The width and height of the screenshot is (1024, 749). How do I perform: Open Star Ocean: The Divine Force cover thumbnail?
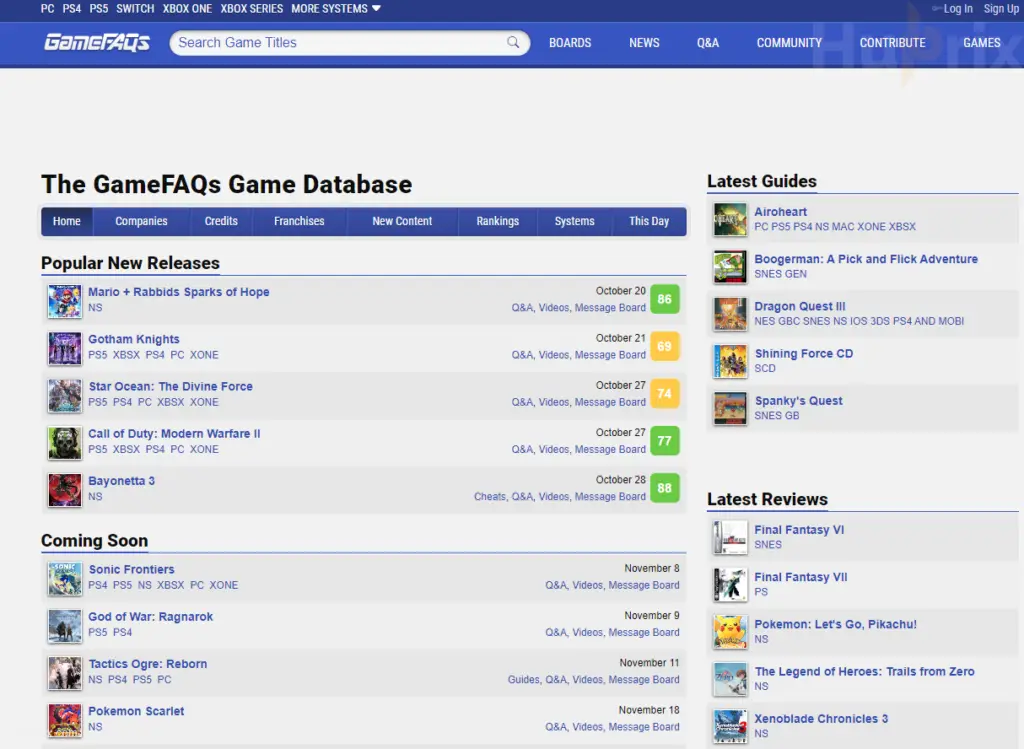(x=65, y=395)
